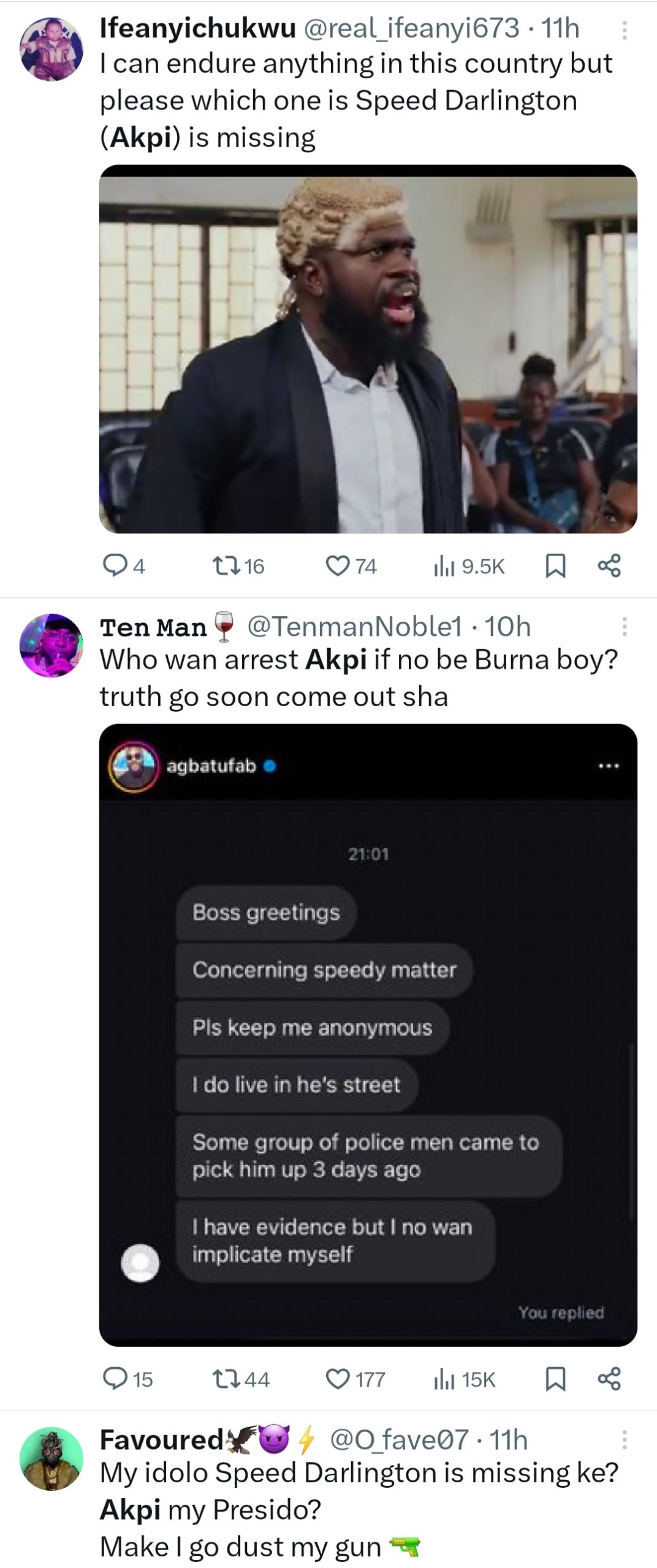Image resolution: width=657 pixels, height=1568 pixels.
Task: Share Ten Man's tweet
Action: (x=609, y=1378)
